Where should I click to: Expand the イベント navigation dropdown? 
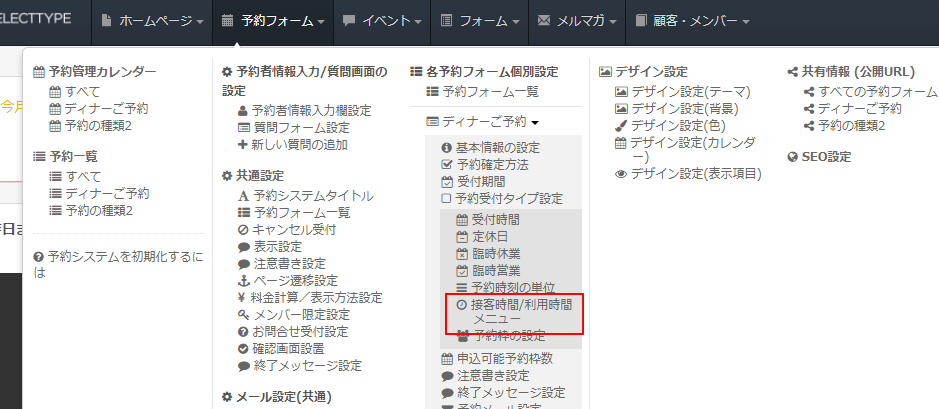tap(381, 20)
